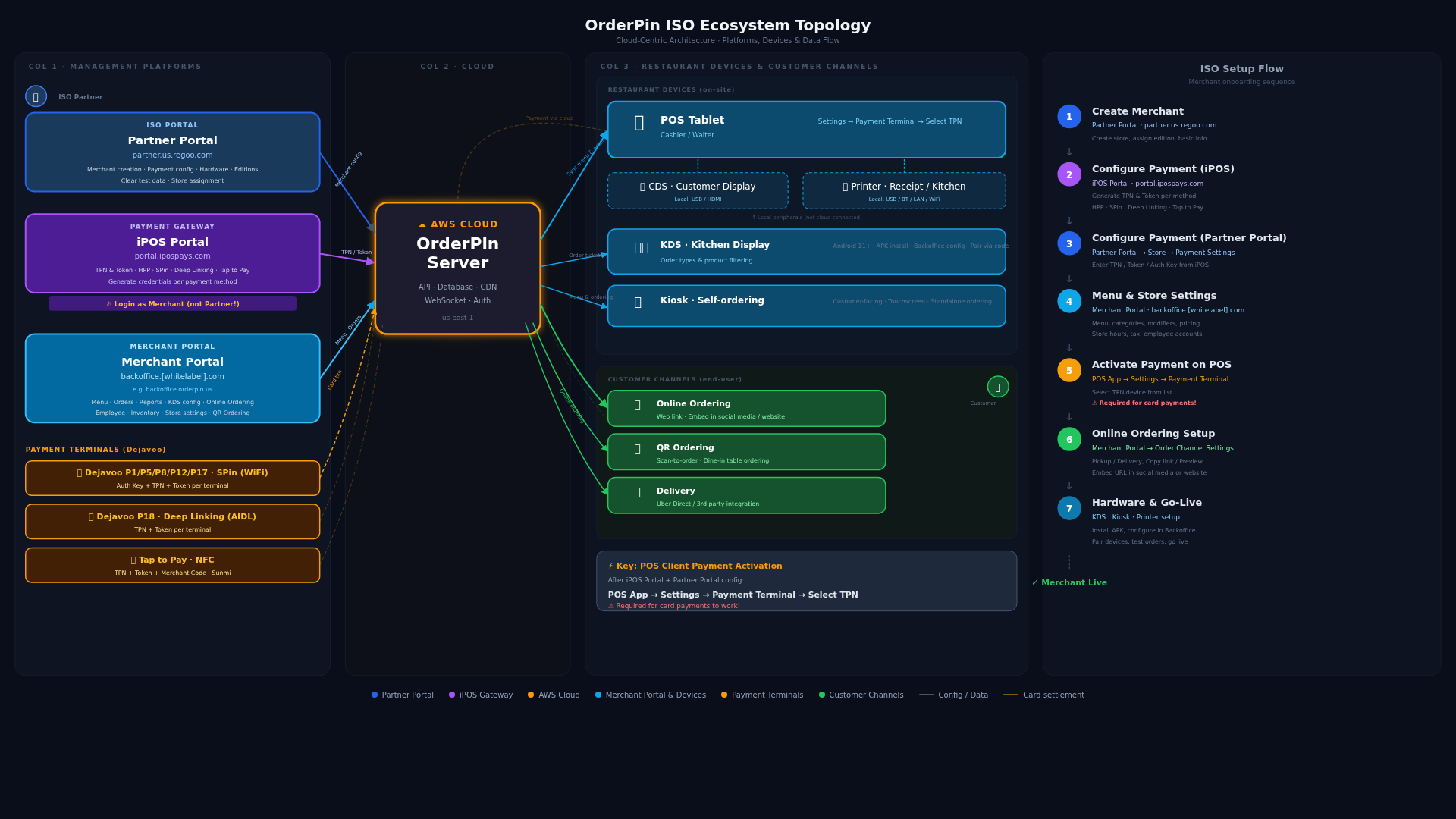Select the purple iPOS Gateway color swatch

coord(450,695)
